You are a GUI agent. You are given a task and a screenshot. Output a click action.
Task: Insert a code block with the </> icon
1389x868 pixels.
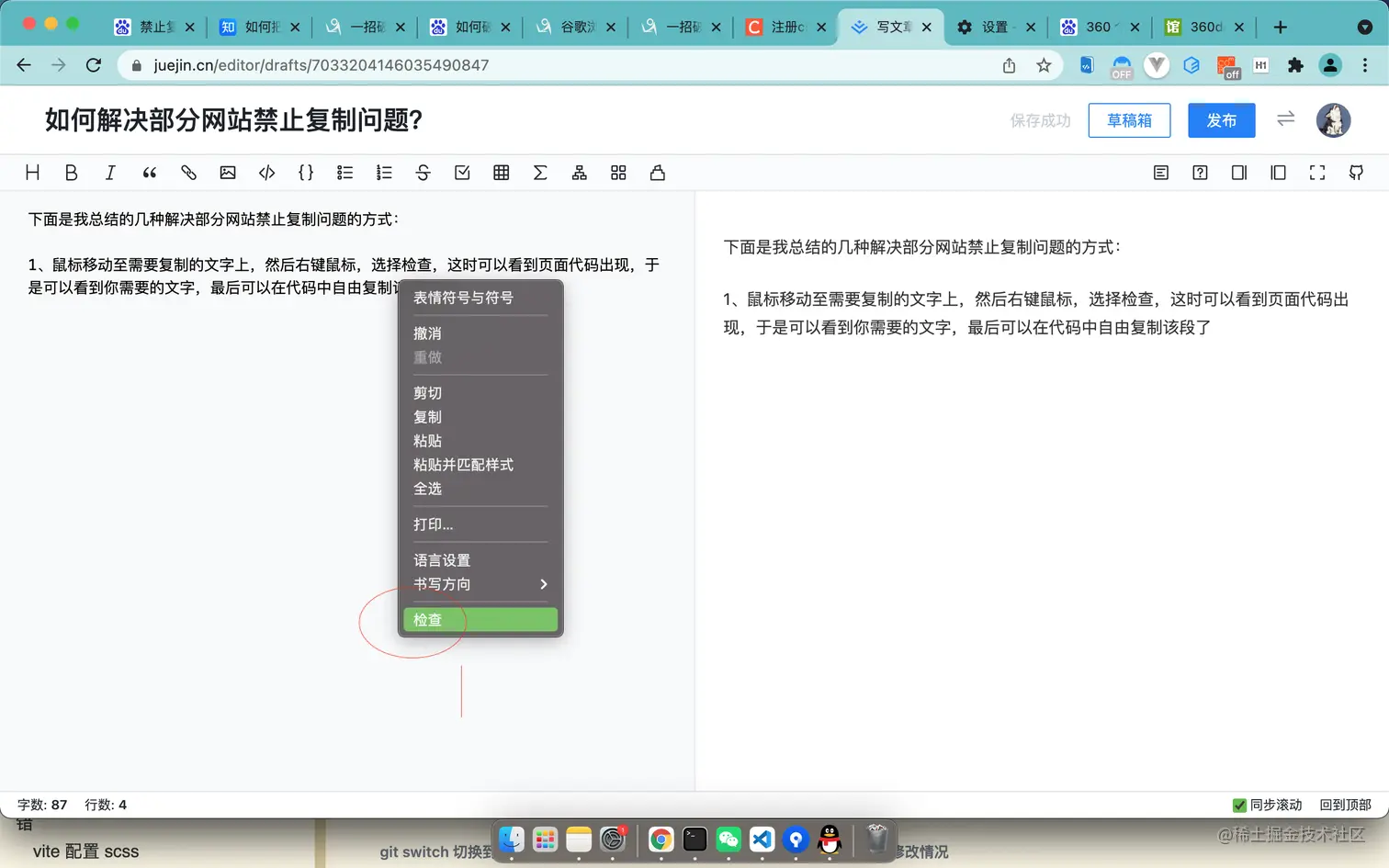pyautogui.click(x=267, y=173)
